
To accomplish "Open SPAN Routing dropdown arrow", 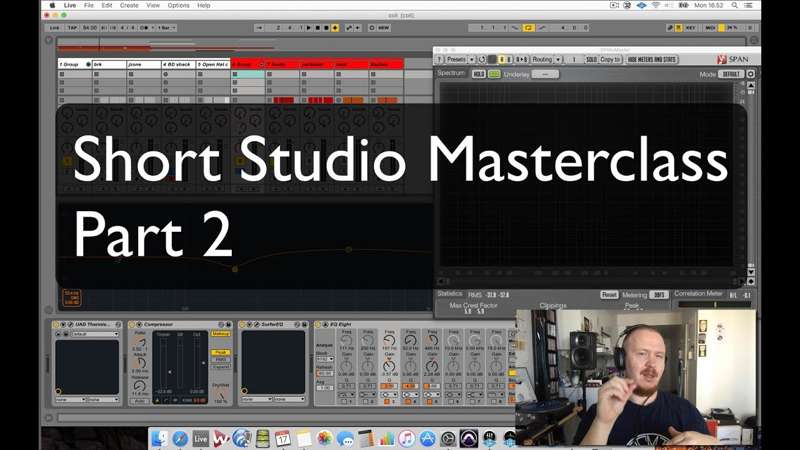I will [558, 60].
